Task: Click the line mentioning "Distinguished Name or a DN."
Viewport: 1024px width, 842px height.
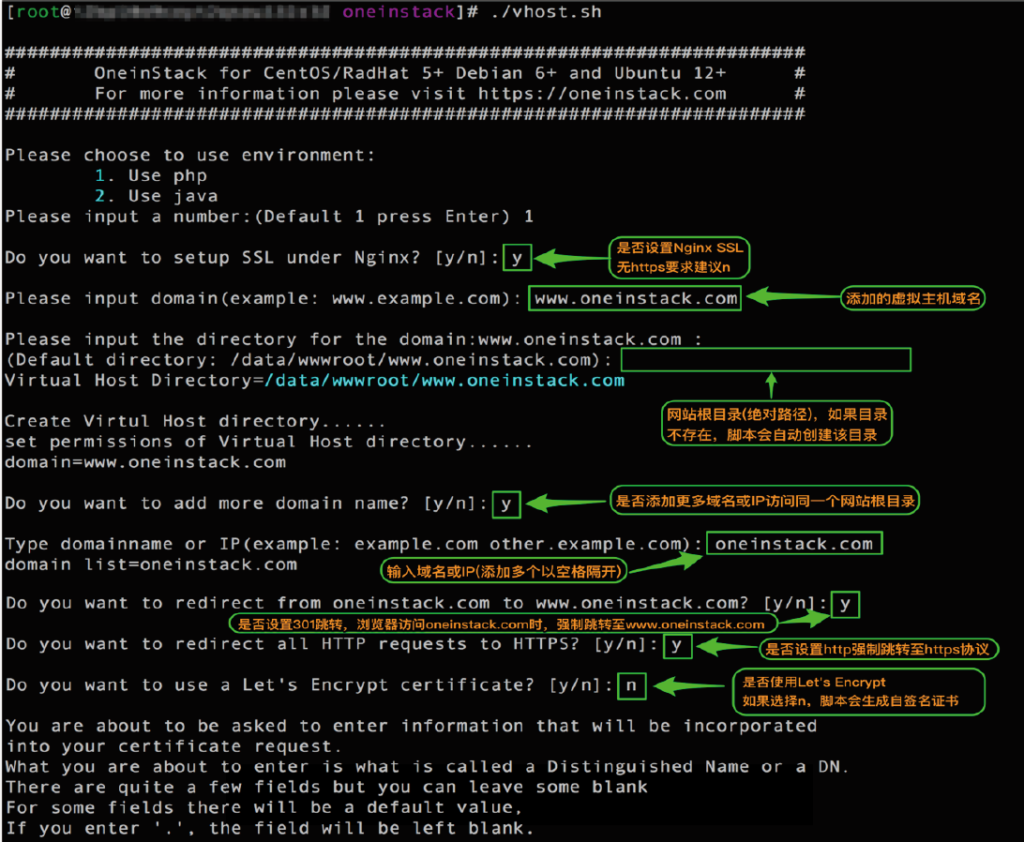Action: 426,767
